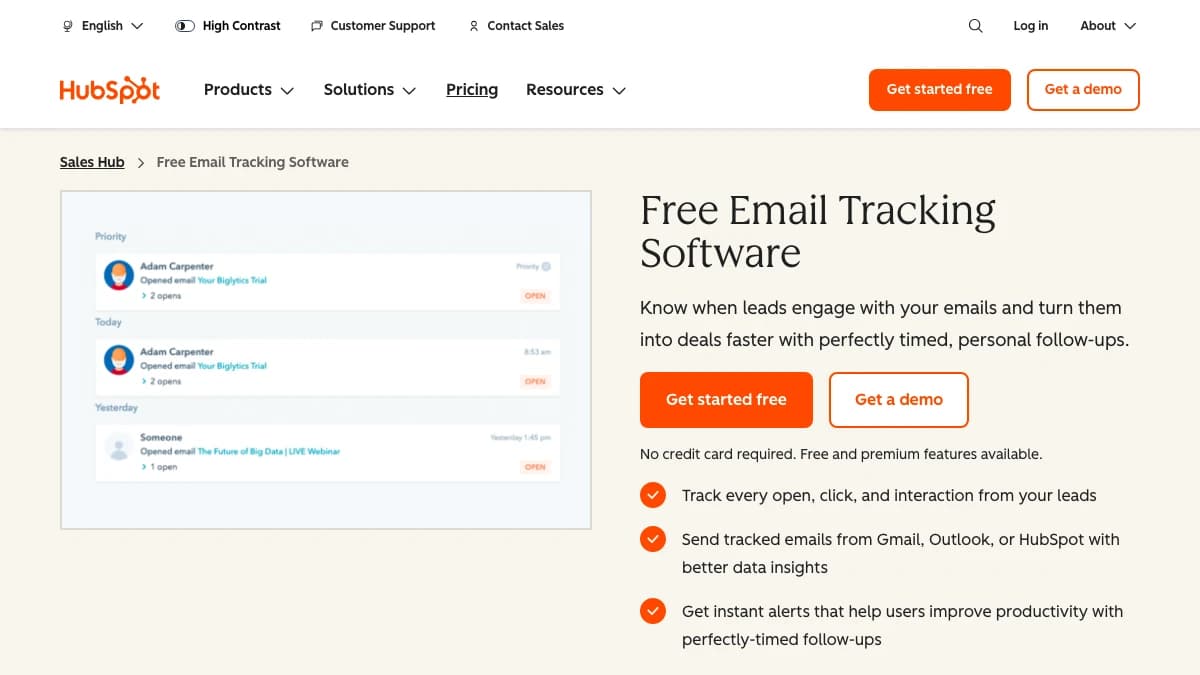Viewport: 1200px width, 675px height.
Task: Expand the Resources menu
Action: (x=576, y=89)
